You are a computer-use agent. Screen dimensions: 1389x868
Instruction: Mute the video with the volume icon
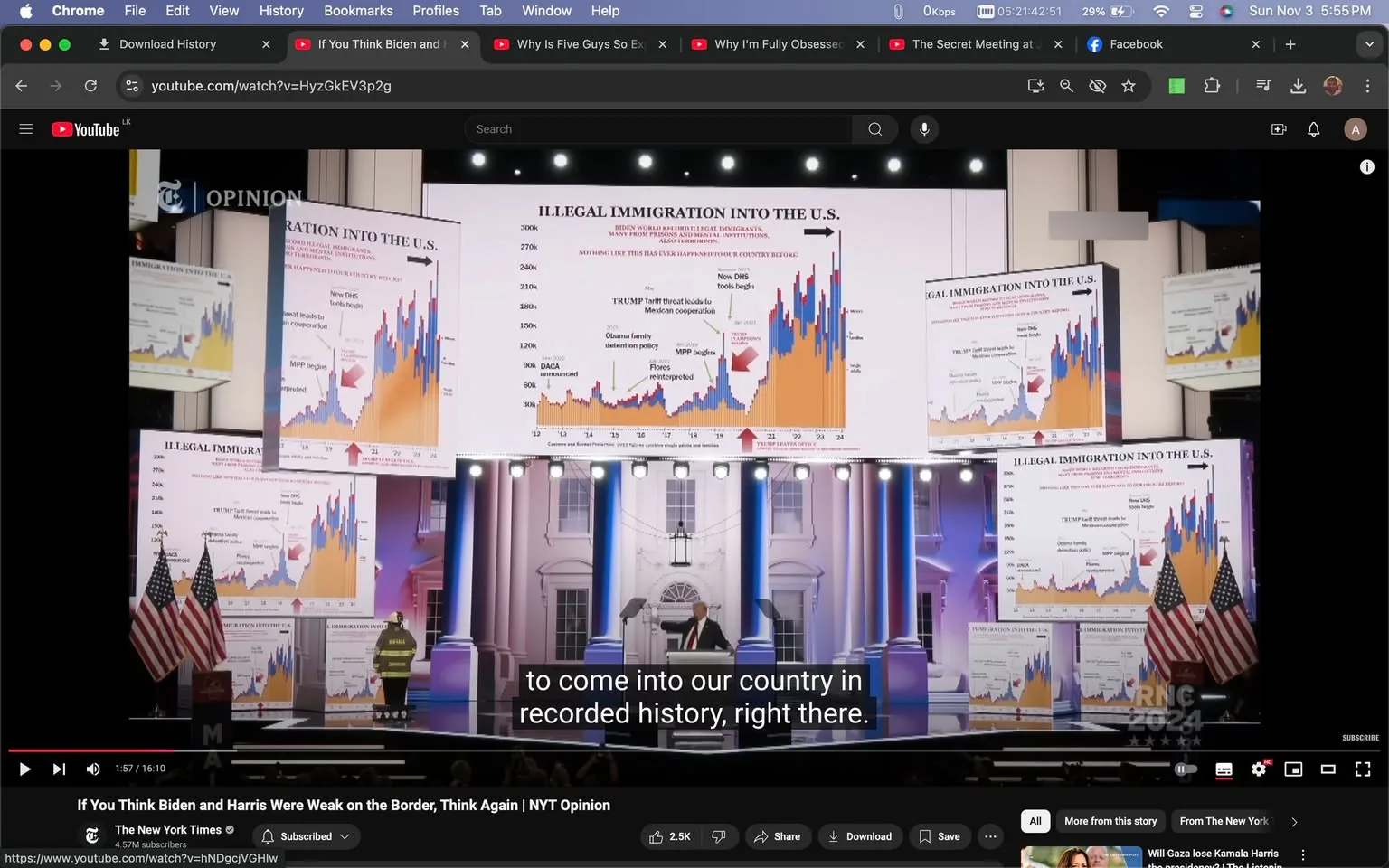tap(92, 769)
